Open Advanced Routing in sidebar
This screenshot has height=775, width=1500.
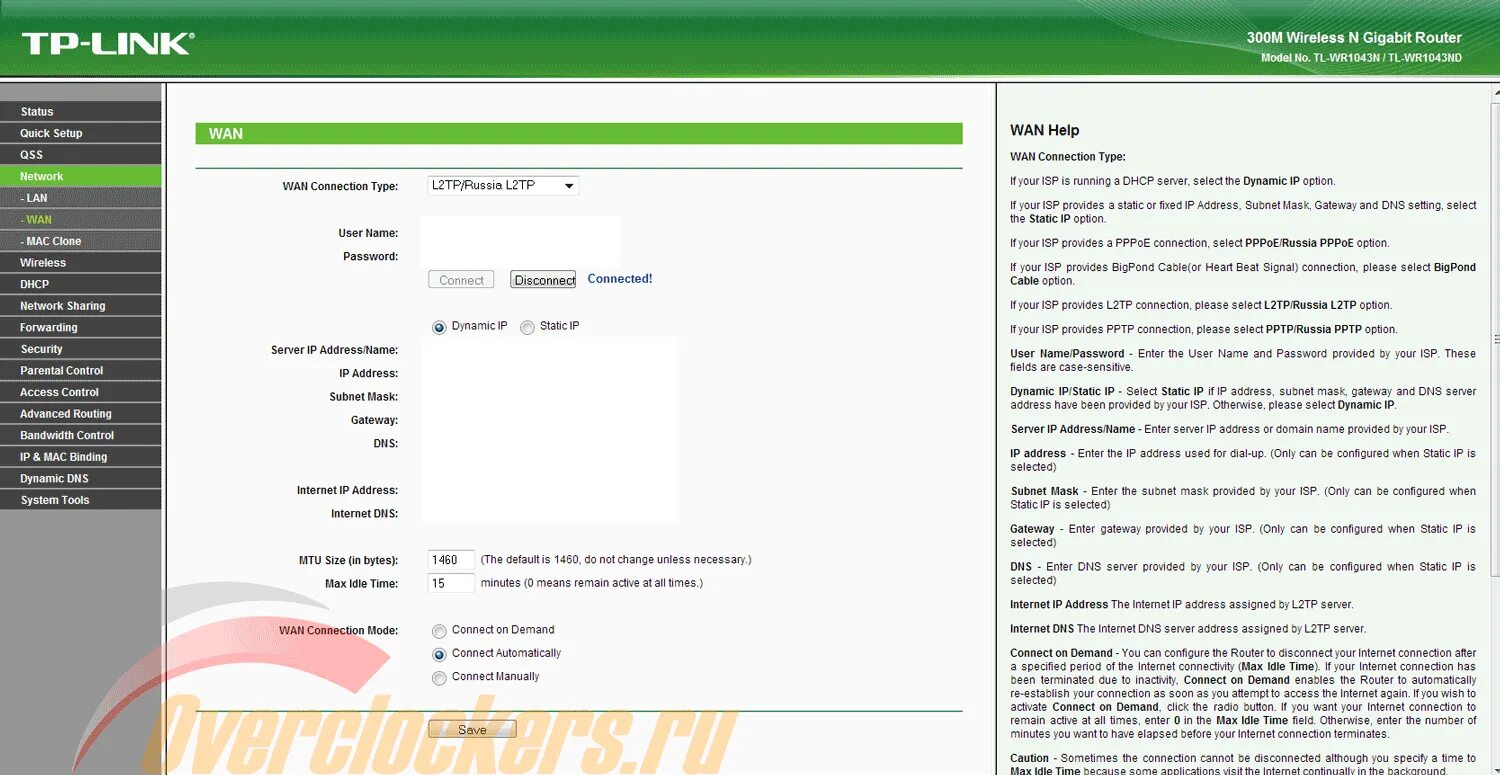click(x=80, y=413)
